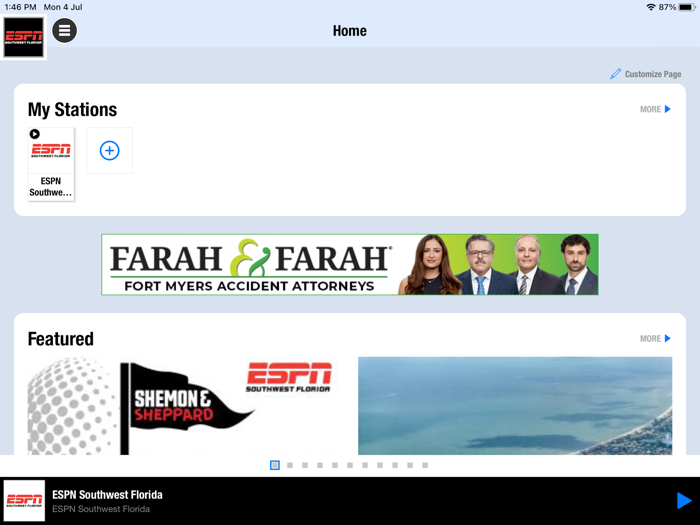The image size is (700, 525).
Task: Tap the Wi-Fi status icon
Action: point(651,7)
